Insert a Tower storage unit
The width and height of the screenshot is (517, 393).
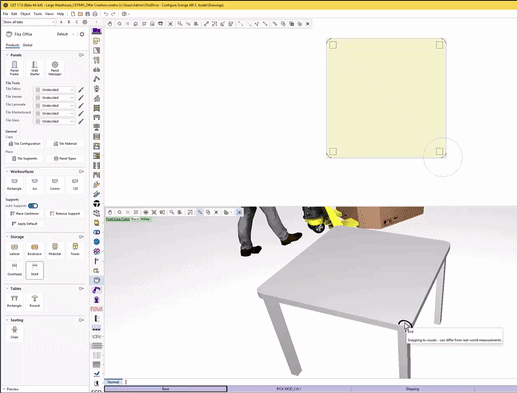[x=75, y=250]
